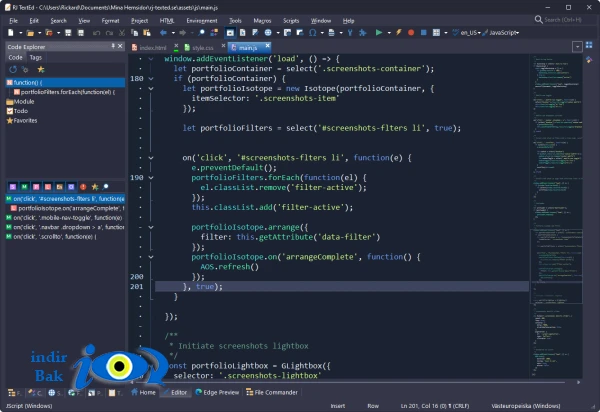600x412 pixels.
Task: Click the Undo toolbar icon
Action: 96,33
